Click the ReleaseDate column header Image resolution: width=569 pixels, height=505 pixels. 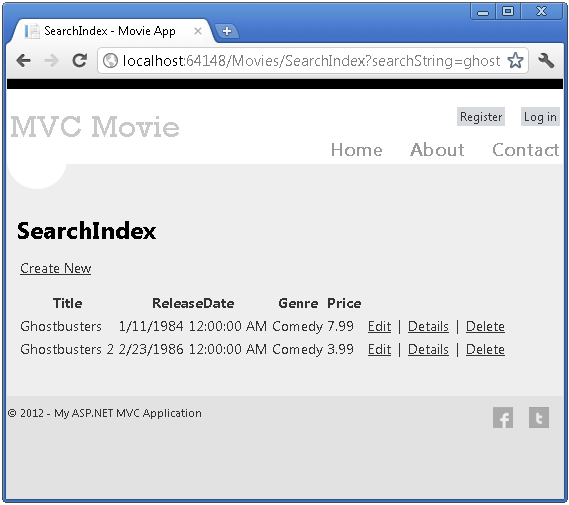[193, 303]
